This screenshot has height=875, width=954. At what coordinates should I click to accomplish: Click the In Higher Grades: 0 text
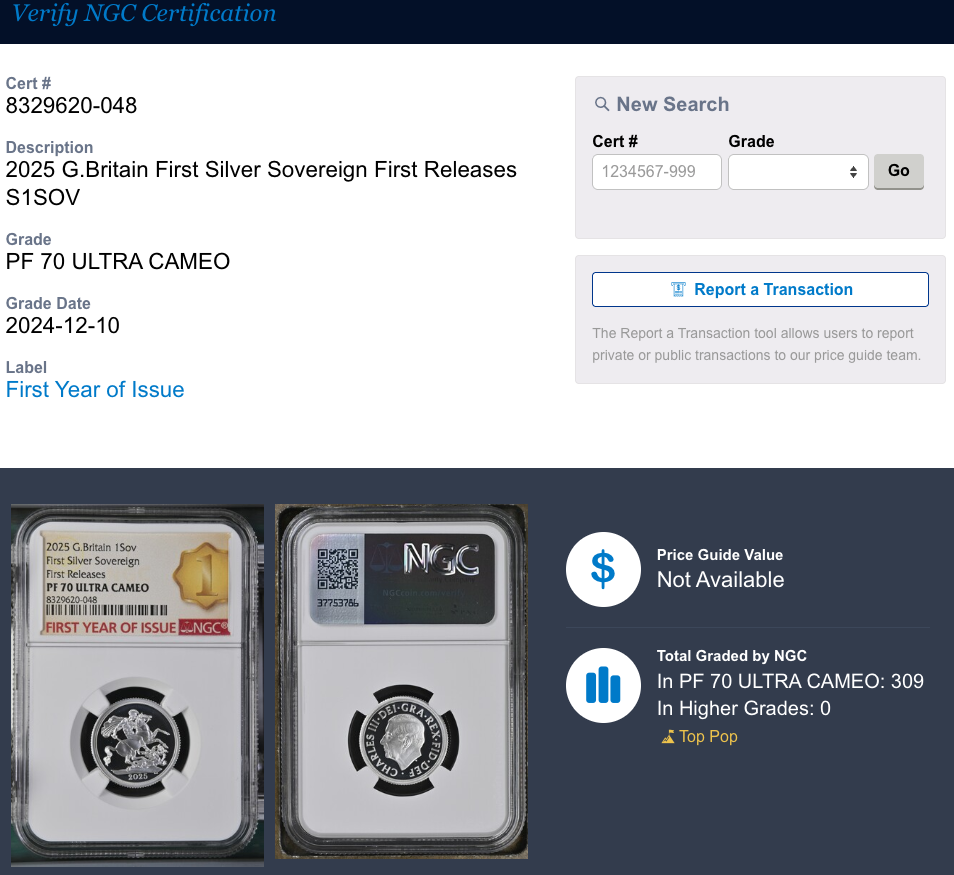(743, 708)
